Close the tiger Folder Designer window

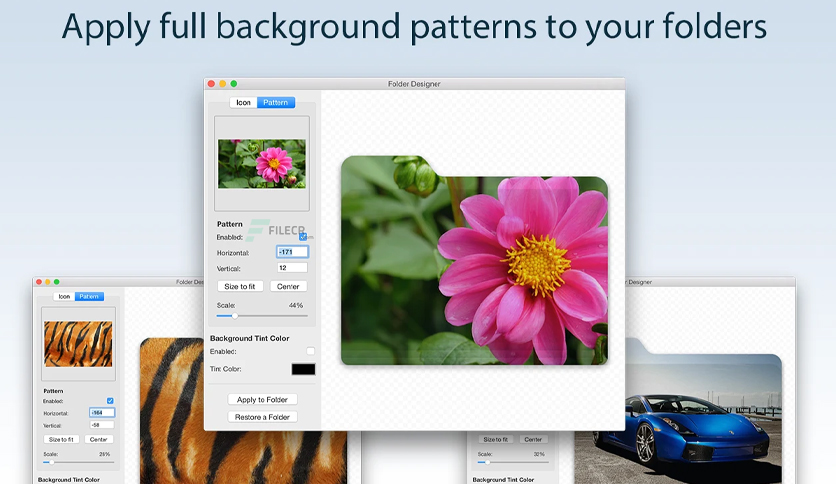click(39, 282)
